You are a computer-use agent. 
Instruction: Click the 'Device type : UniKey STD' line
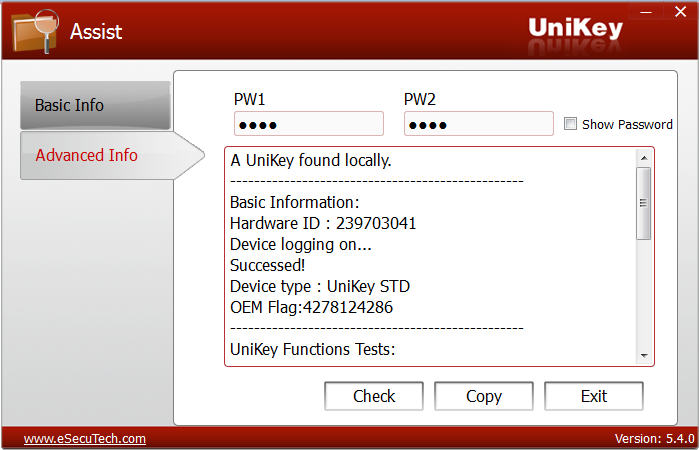(320, 286)
